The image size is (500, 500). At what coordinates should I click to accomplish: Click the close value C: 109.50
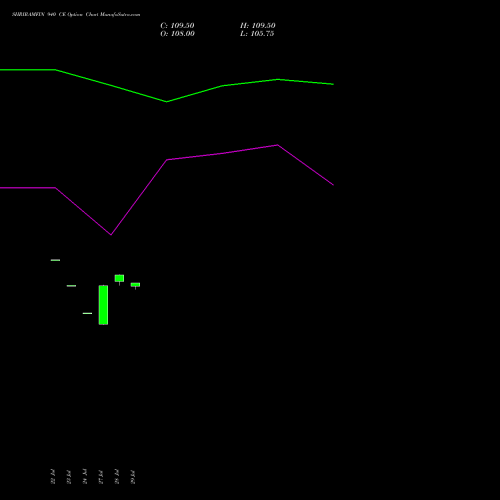click(177, 26)
